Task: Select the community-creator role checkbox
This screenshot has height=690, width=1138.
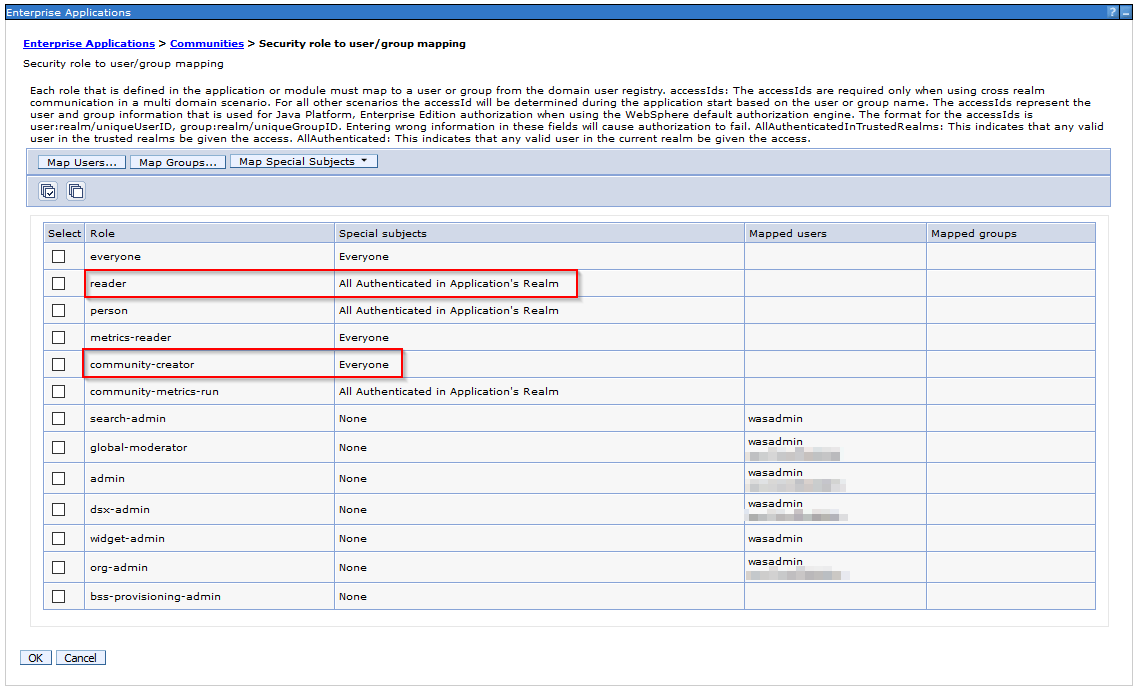Action: 59,365
